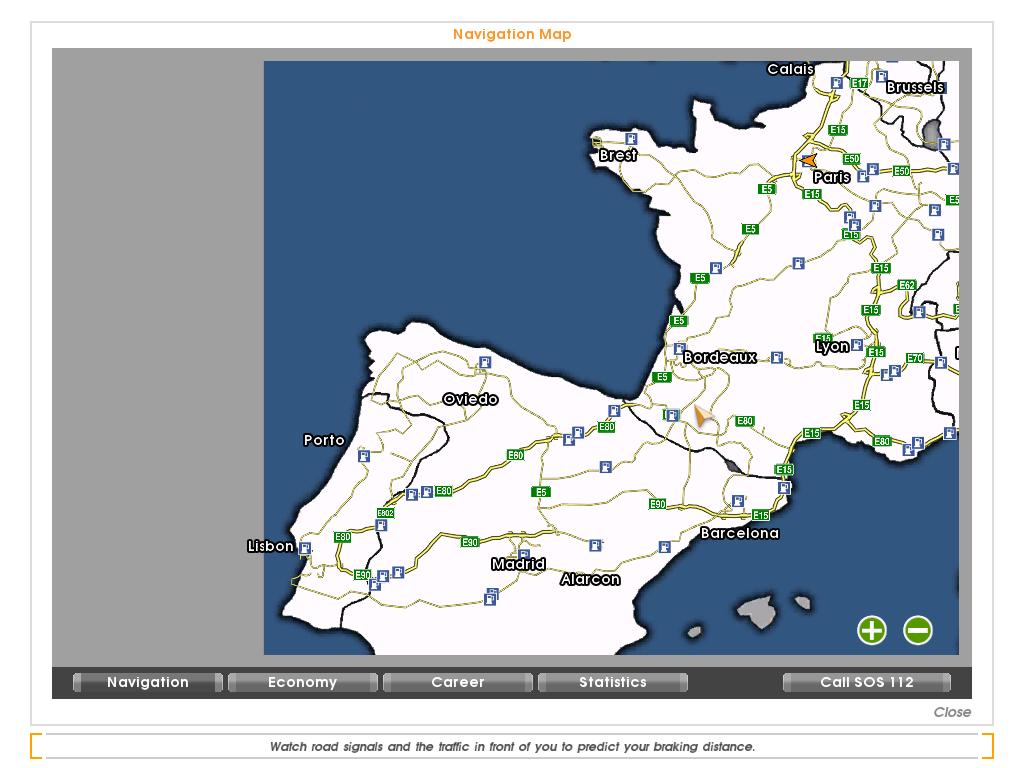Click the orange truck position arrow near Paris
The width and height of the screenshot is (1024, 768).
point(808,160)
